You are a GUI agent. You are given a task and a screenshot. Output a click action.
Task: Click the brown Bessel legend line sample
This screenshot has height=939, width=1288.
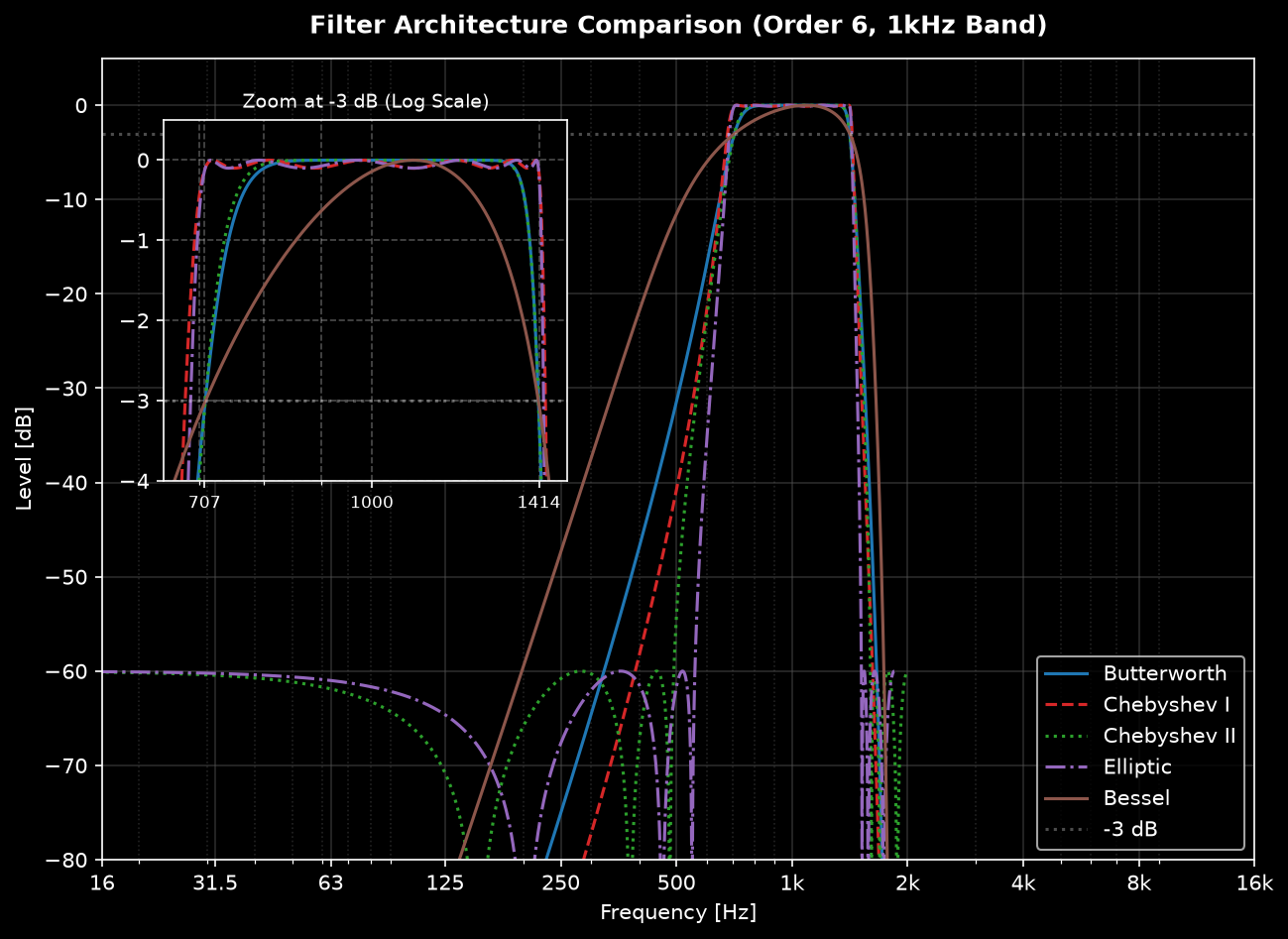click(x=1066, y=798)
